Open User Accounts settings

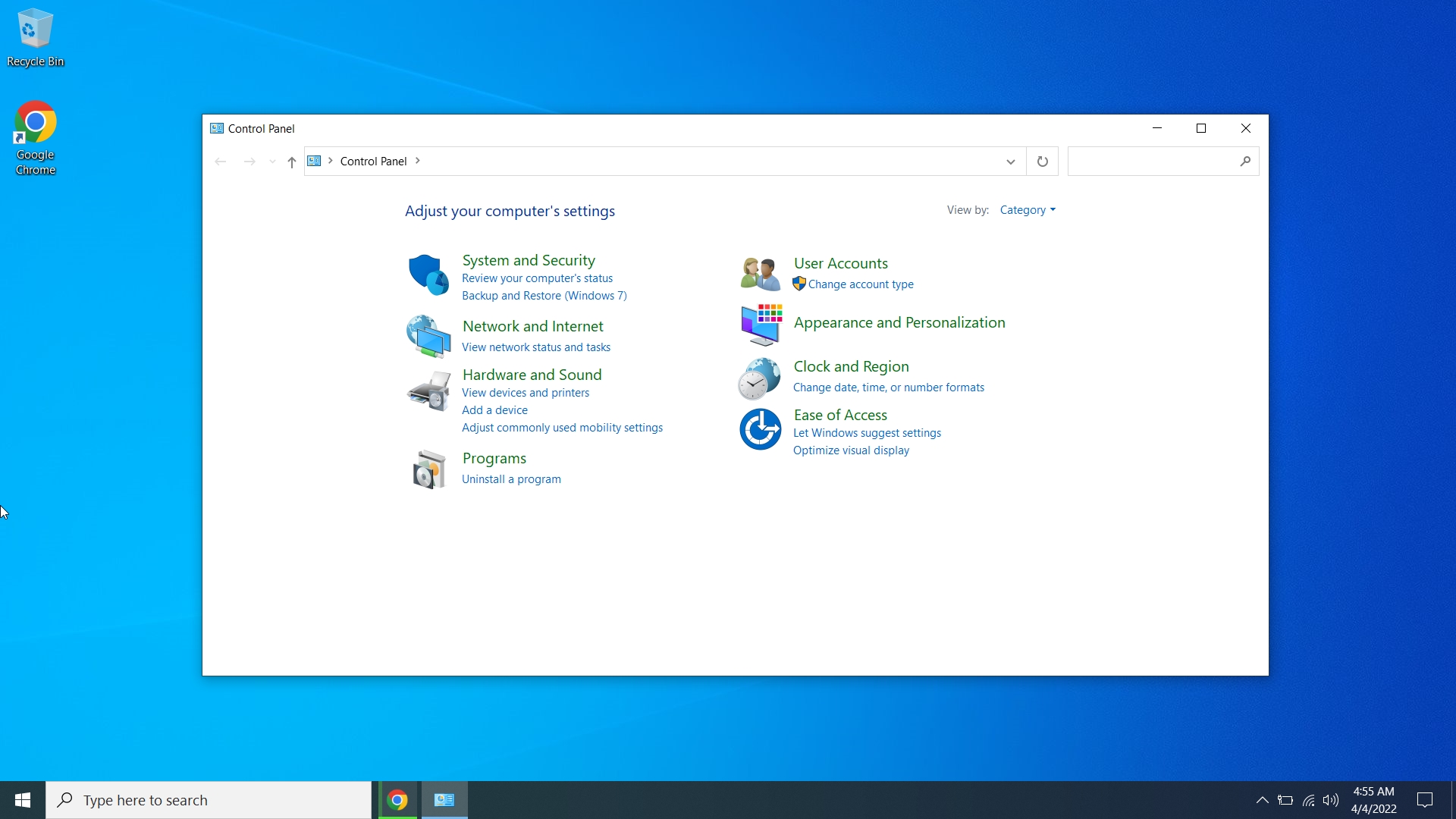pos(840,262)
